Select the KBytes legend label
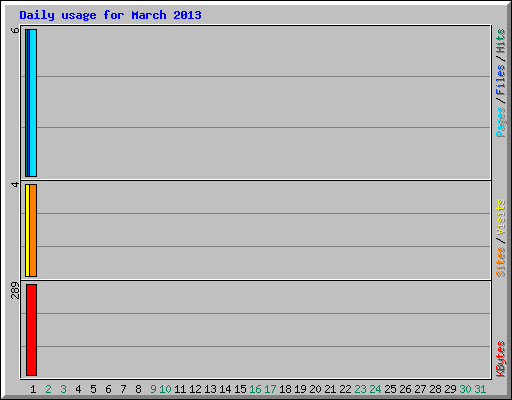Image resolution: width=512 pixels, height=400 pixels. coord(500,359)
